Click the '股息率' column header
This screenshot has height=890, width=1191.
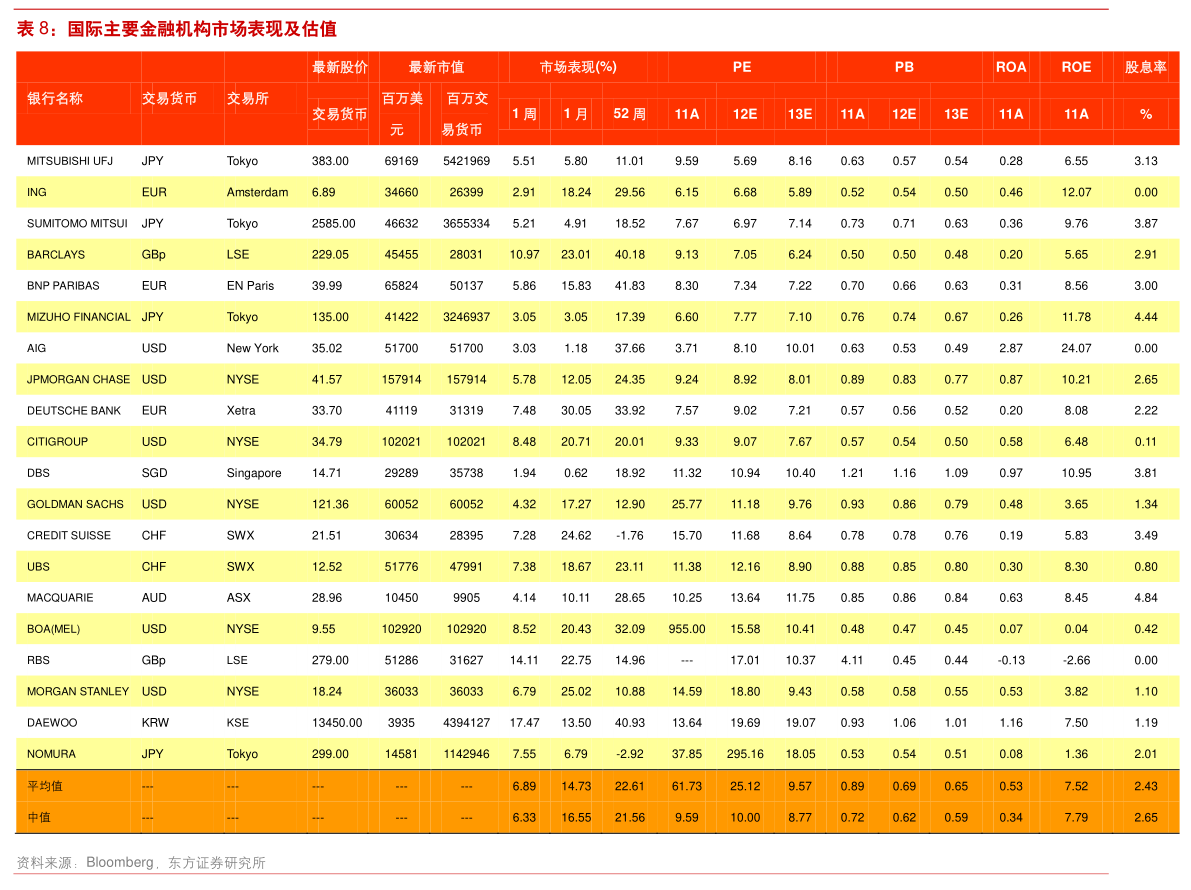coord(1145,67)
